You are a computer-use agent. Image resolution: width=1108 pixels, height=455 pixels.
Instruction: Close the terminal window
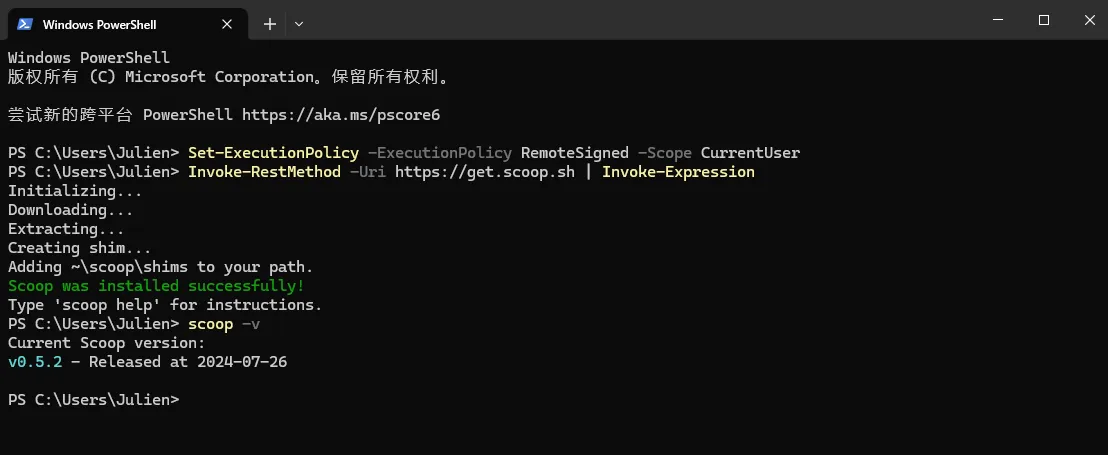point(1089,20)
